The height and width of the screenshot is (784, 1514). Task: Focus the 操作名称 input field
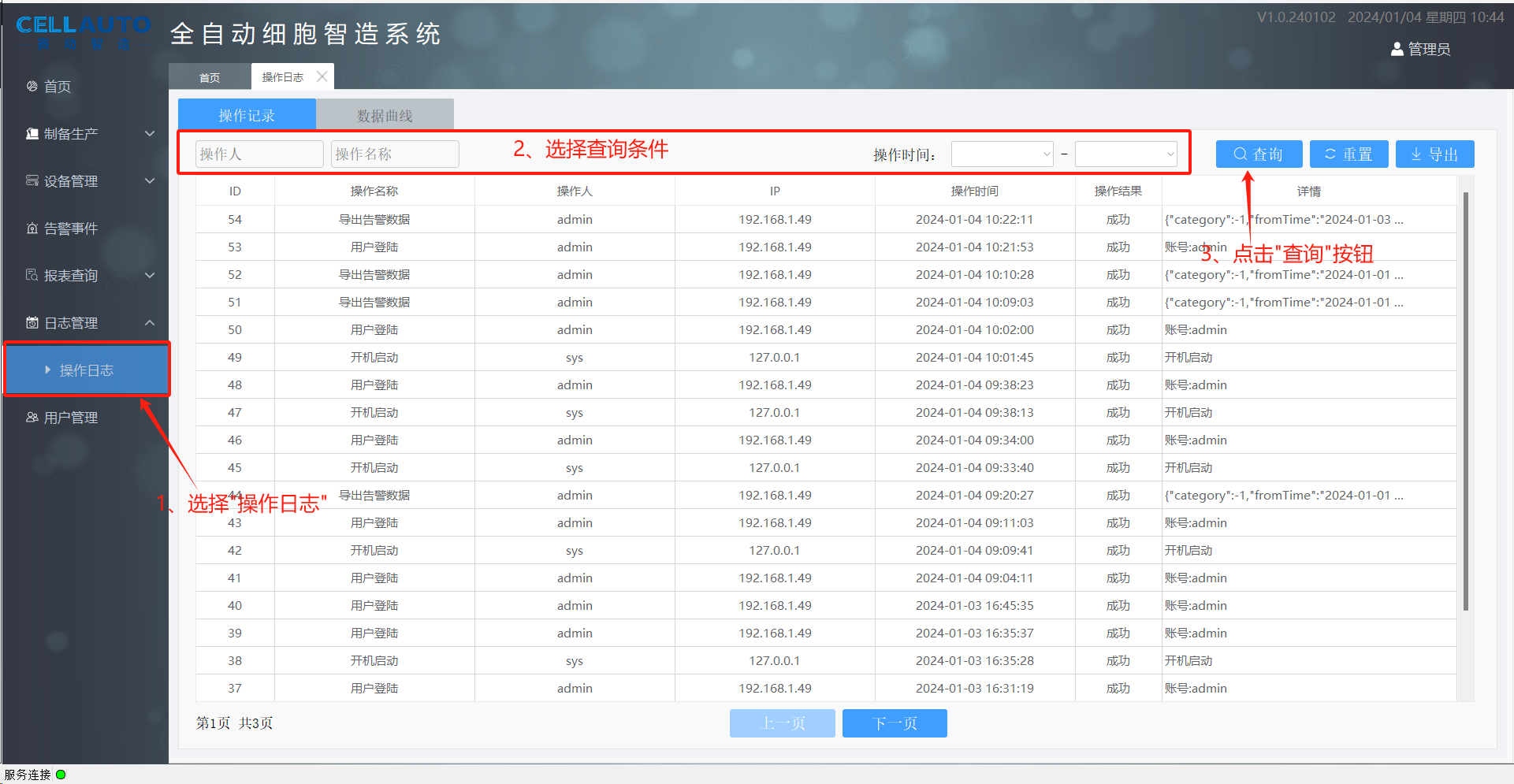pos(396,154)
